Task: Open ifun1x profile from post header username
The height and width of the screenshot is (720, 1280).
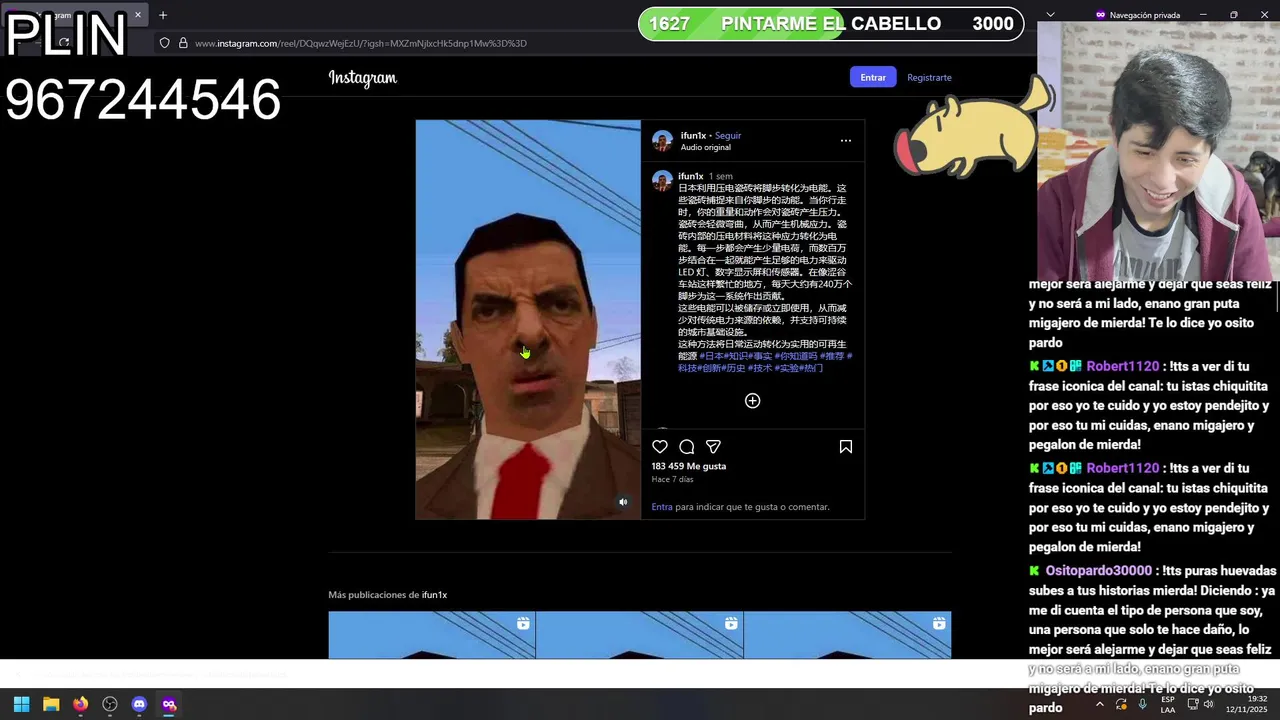Action: (x=693, y=135)
